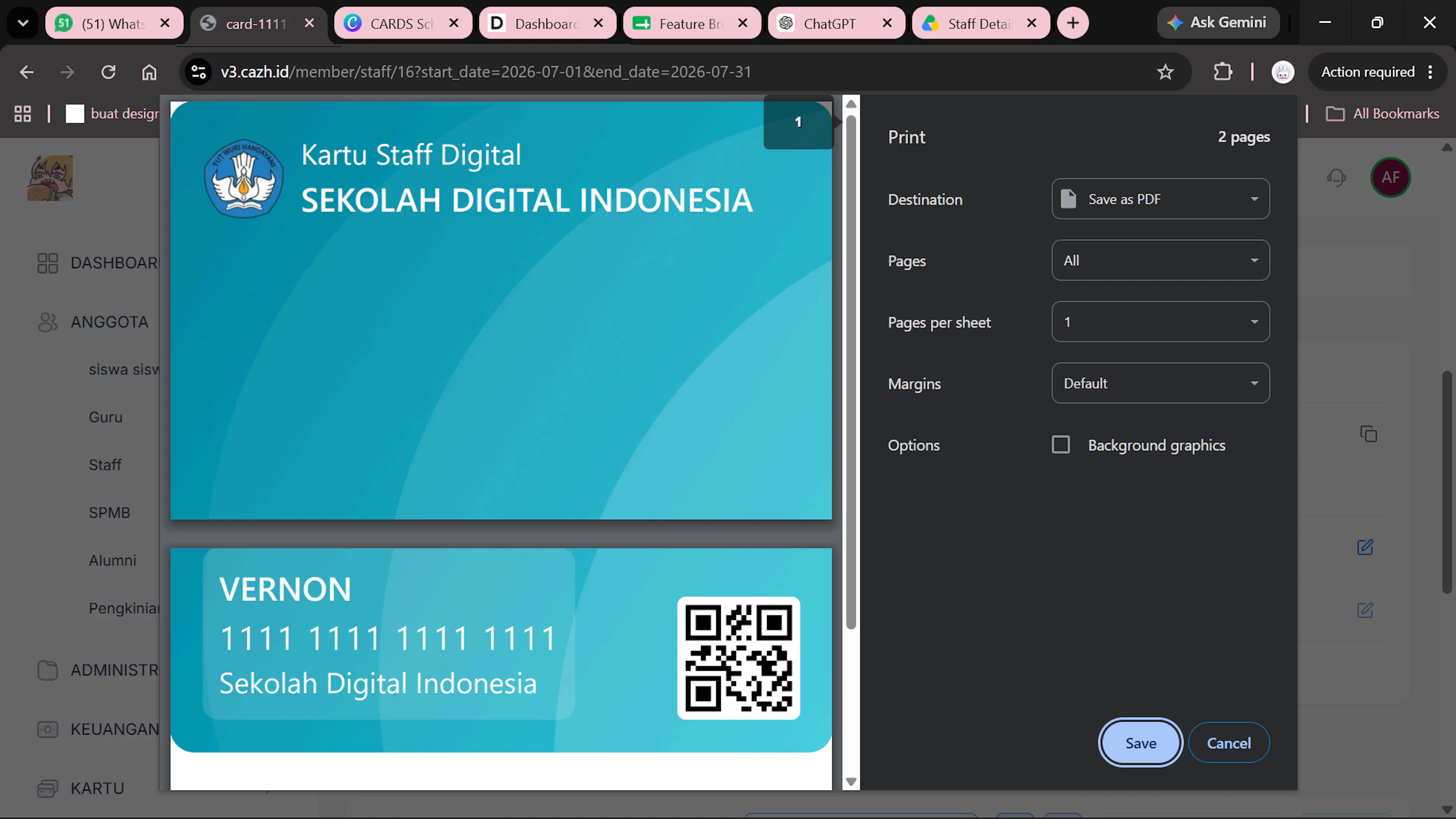The image size is (1456, 819).
Task: Click the browser back arrow
Action: 27,72
